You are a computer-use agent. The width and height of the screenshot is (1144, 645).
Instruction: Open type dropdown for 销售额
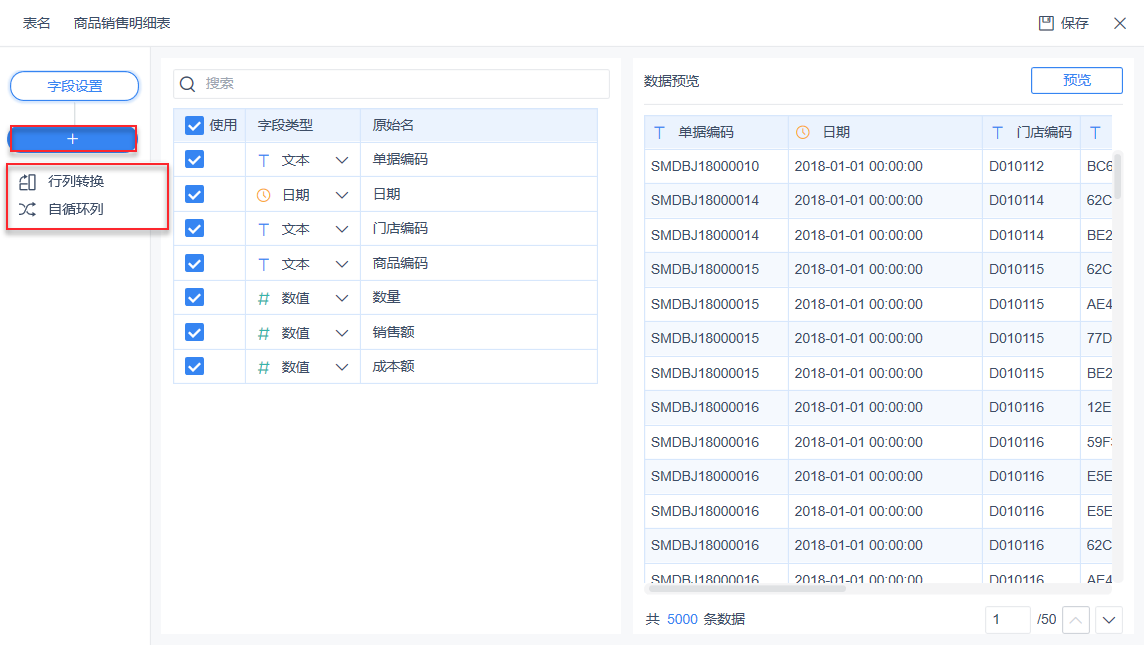point(341,333)
